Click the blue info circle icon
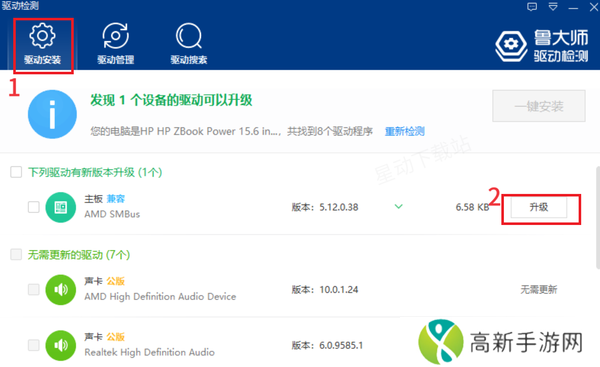The height and width of the screenshot is (367, 600). 52,114
